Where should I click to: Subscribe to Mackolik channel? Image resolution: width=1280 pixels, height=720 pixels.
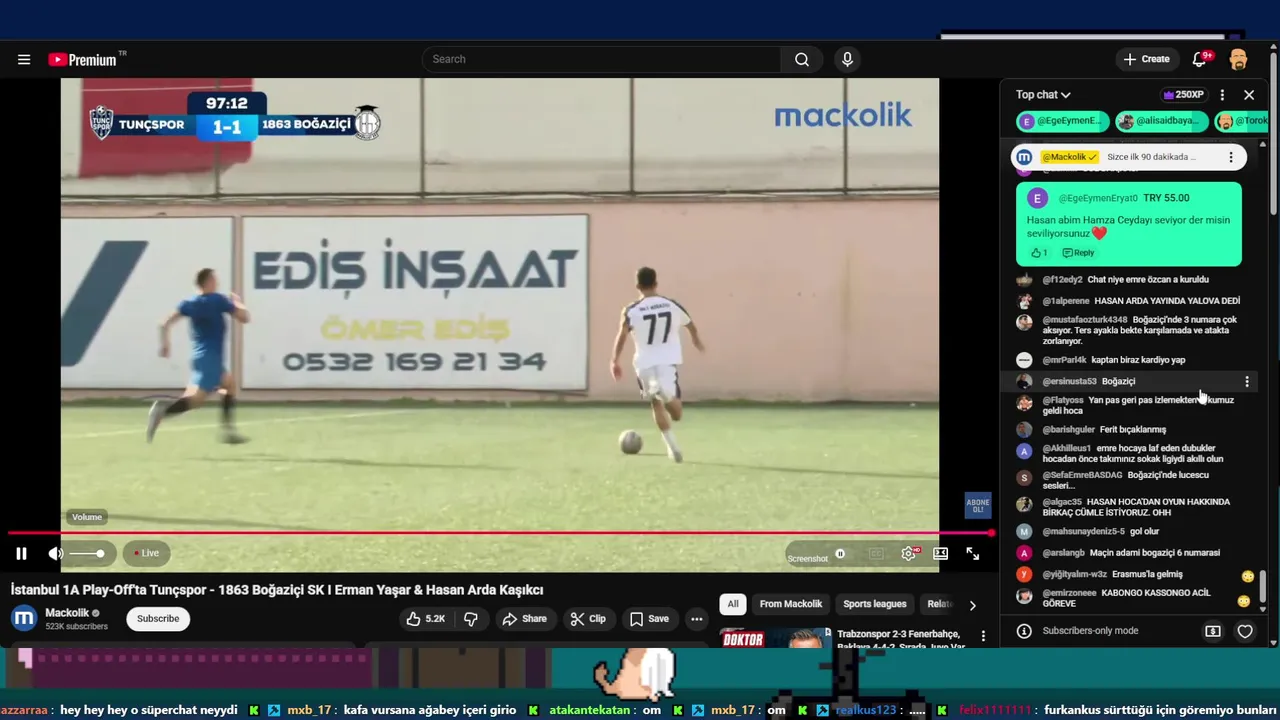pos(158,618)
